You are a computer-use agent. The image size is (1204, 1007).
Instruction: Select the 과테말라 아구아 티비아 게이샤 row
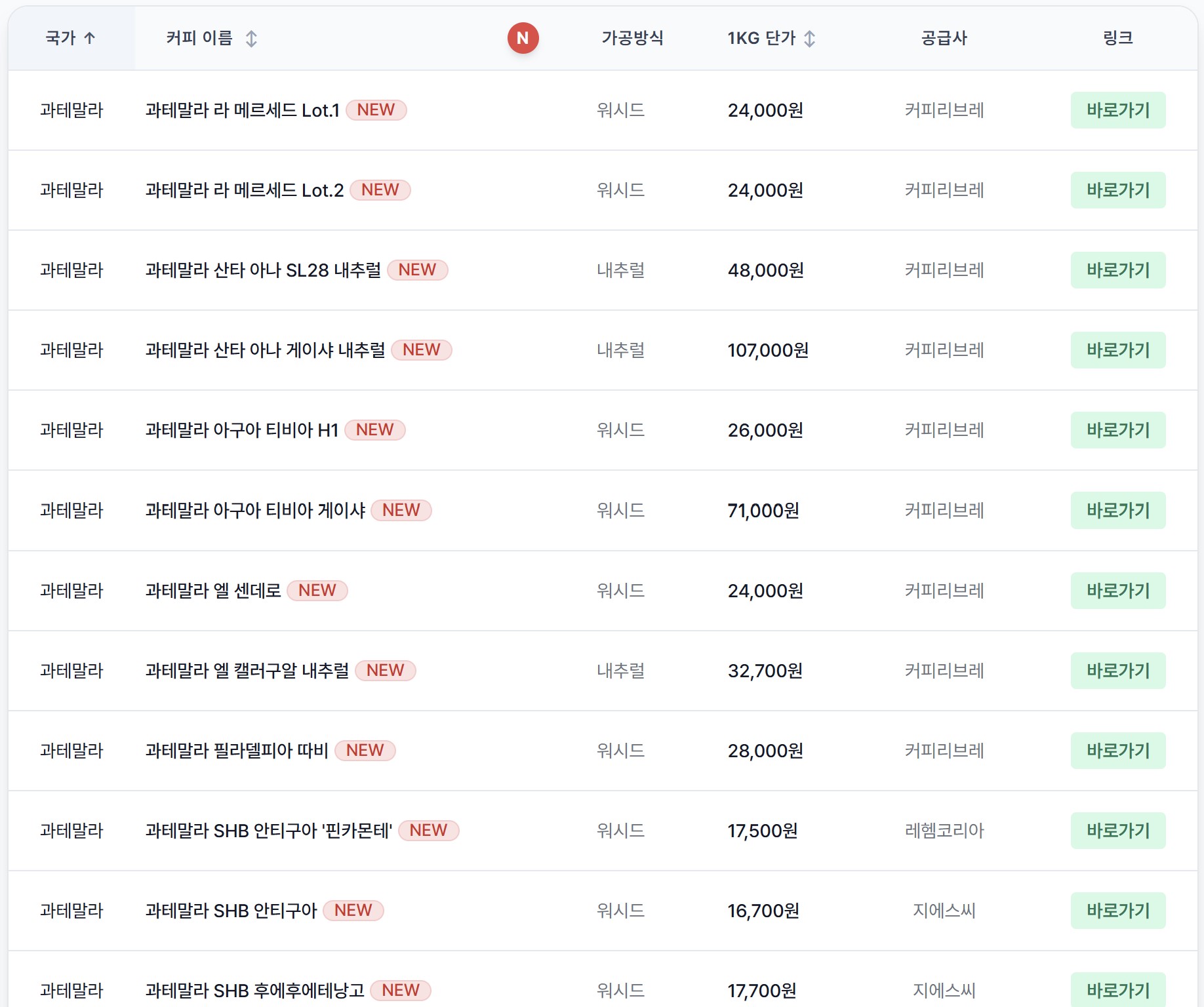(590, 510)
